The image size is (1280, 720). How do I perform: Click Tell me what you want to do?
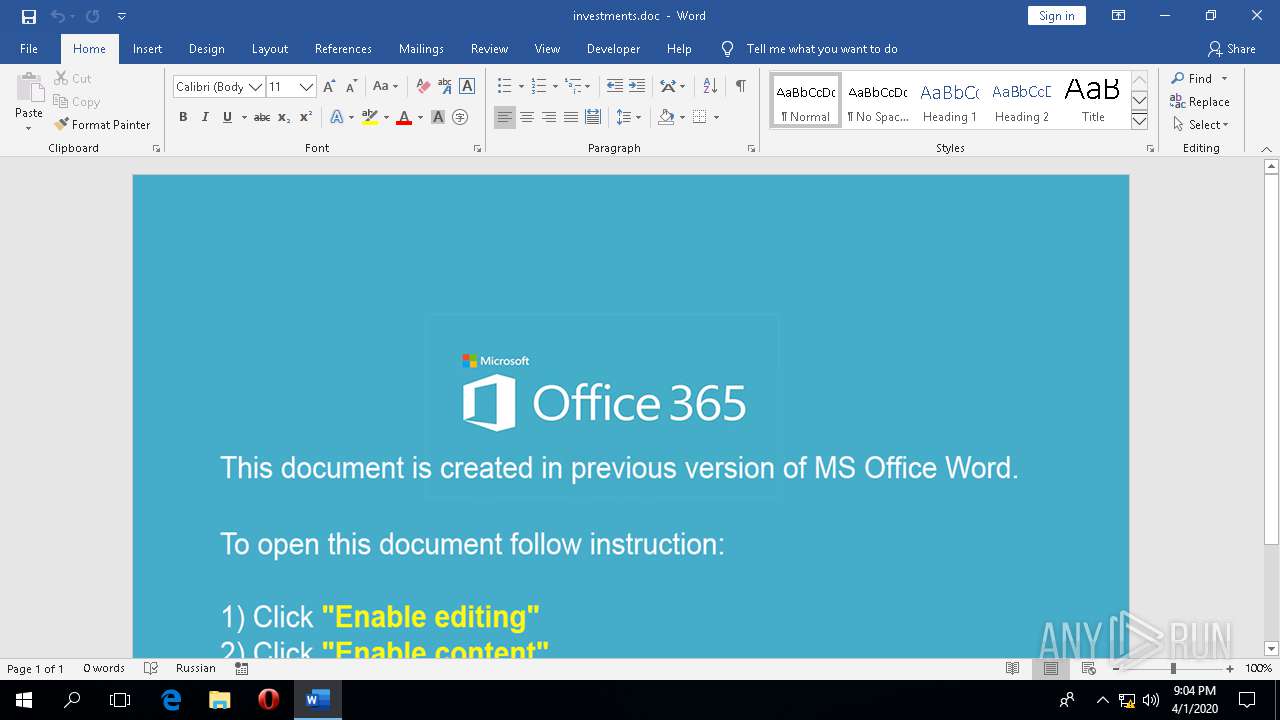[822, 49]
